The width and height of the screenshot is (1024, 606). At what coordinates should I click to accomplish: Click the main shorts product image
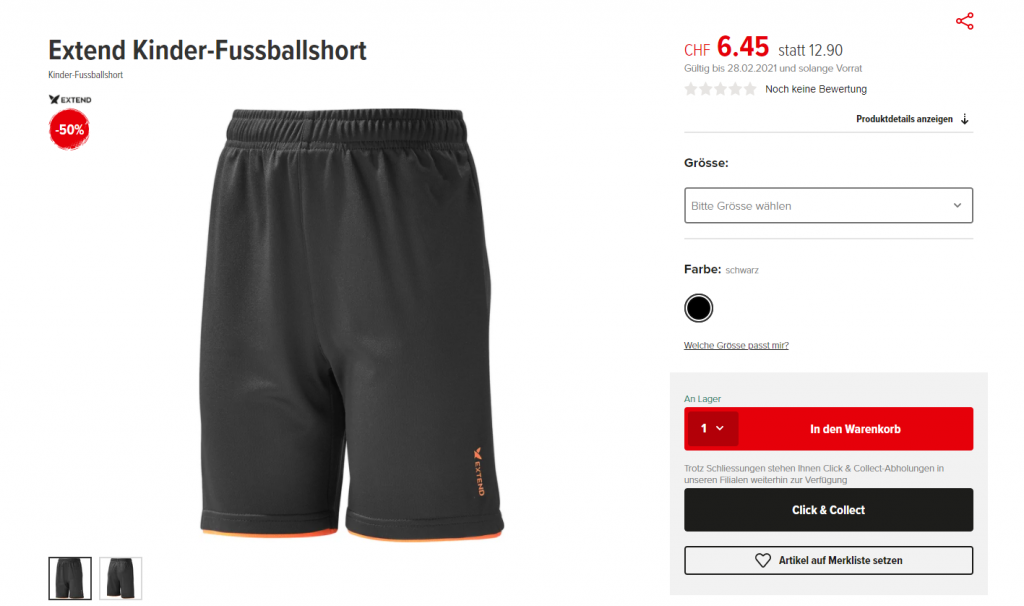(351, 325)
